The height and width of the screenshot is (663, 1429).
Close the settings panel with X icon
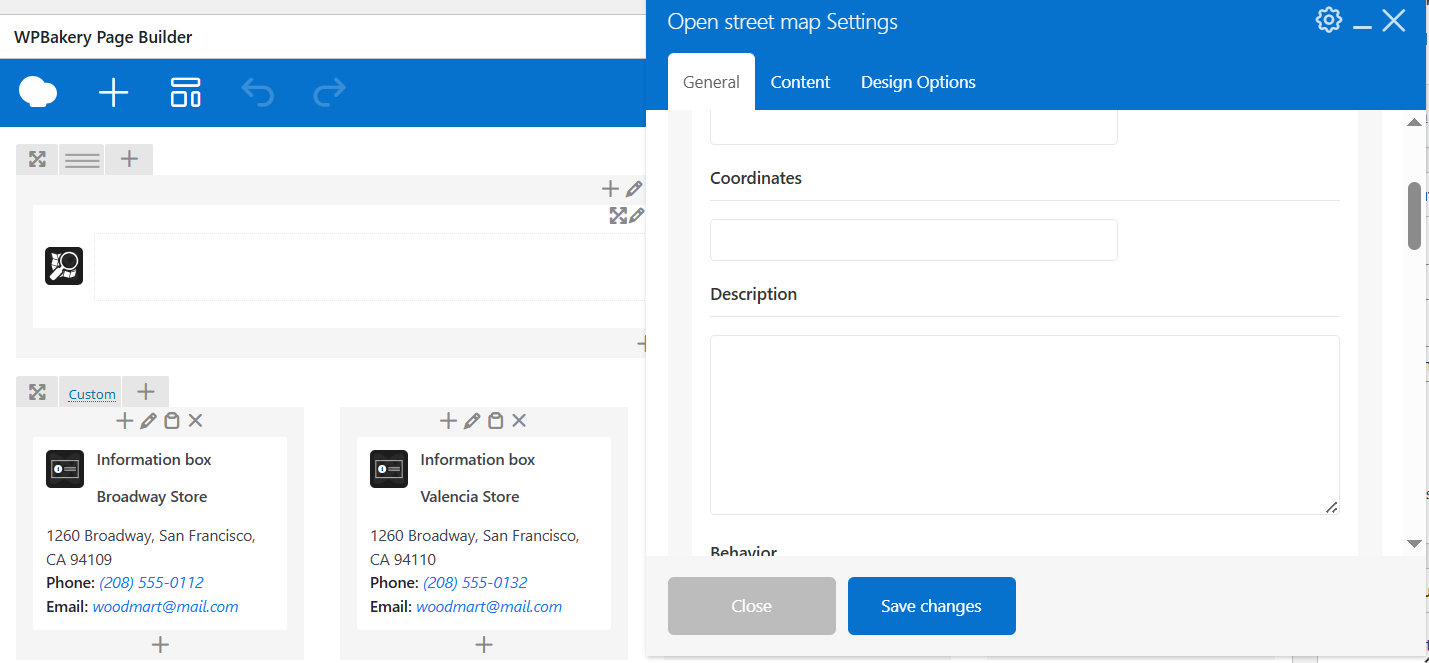pyautogui.click(x=1394, y=20)
